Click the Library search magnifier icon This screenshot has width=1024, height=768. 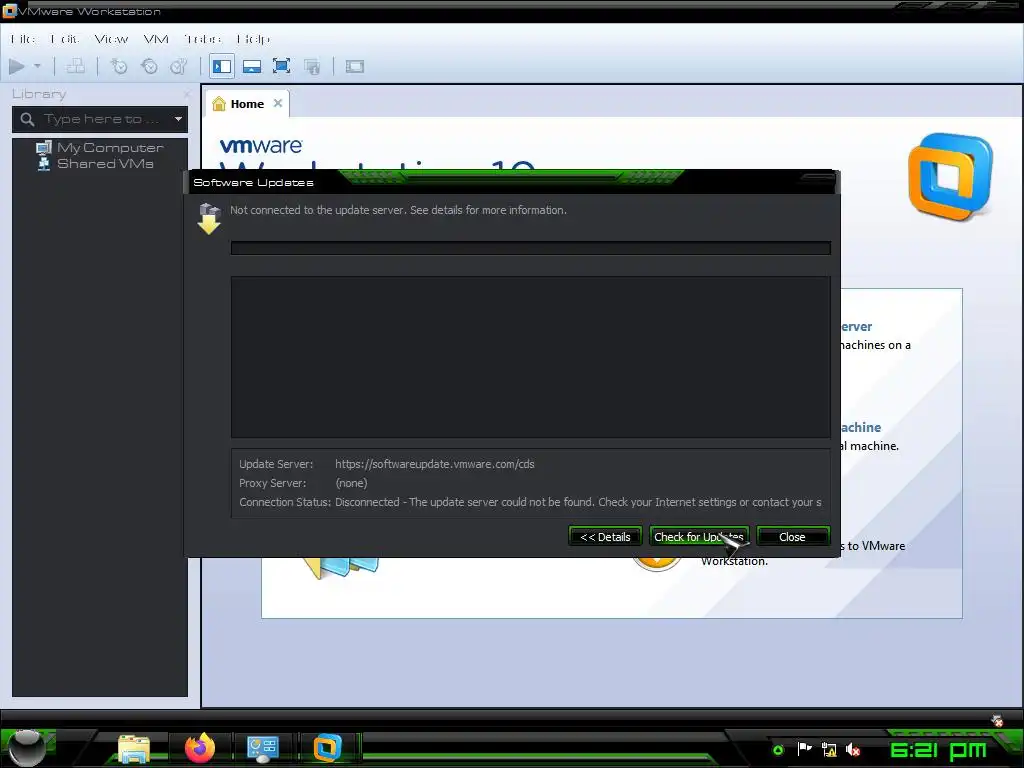(x=27, y=119)
